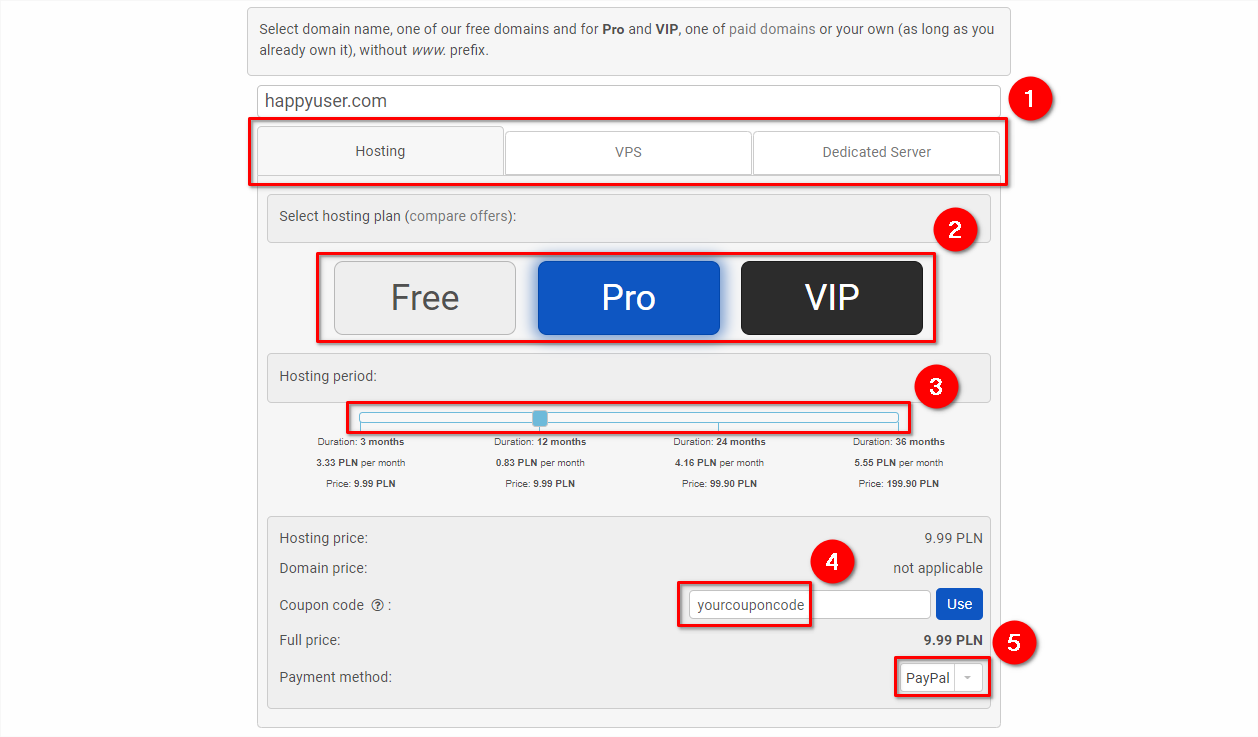Open the VPS tab
This screenshot has width=1258, height=737.
(628, 153)
